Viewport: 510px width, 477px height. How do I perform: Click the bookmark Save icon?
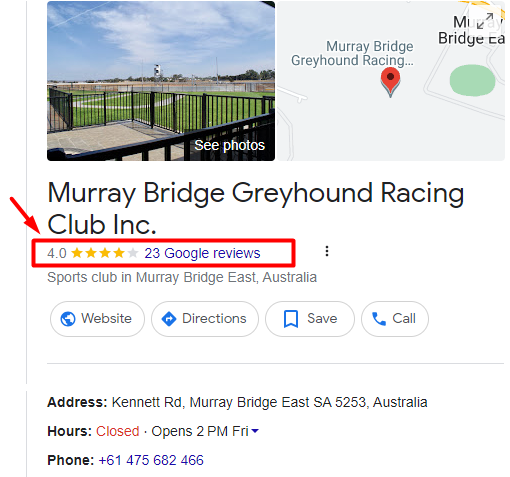(x=291, y=319)
